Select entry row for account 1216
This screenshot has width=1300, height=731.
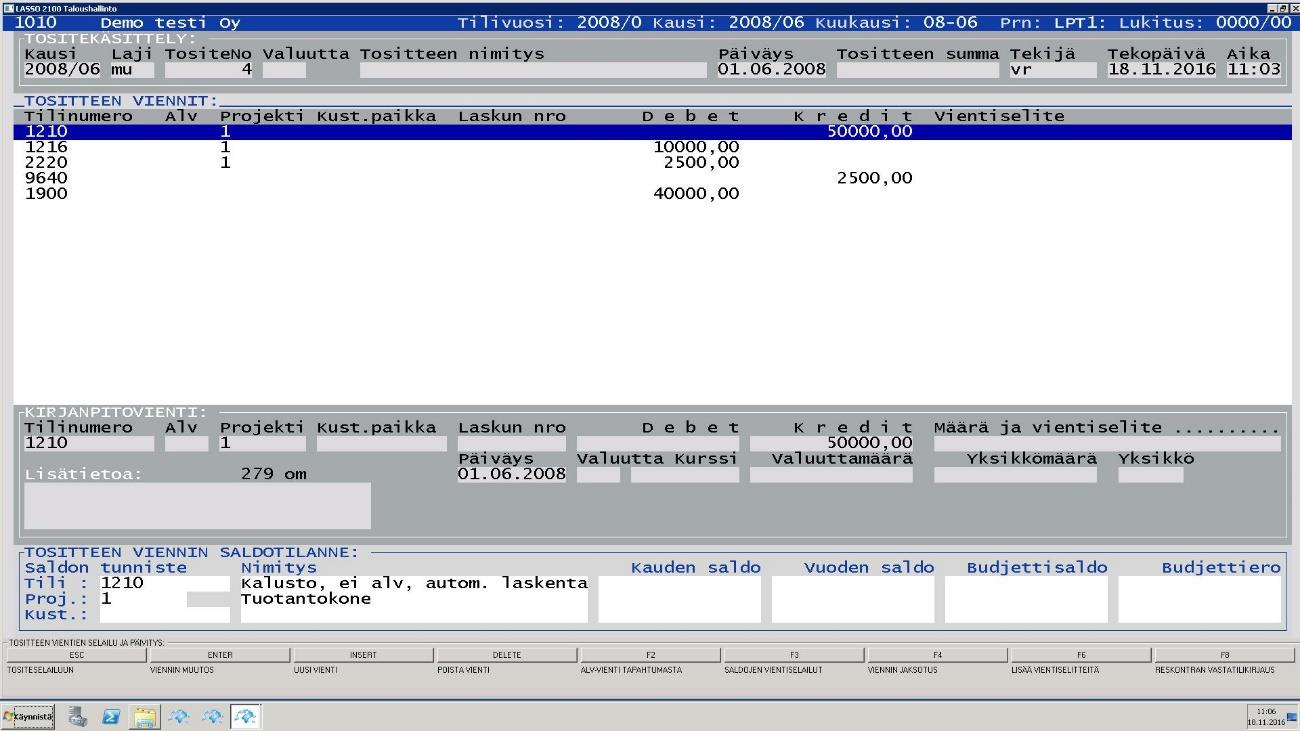point(652,147)
